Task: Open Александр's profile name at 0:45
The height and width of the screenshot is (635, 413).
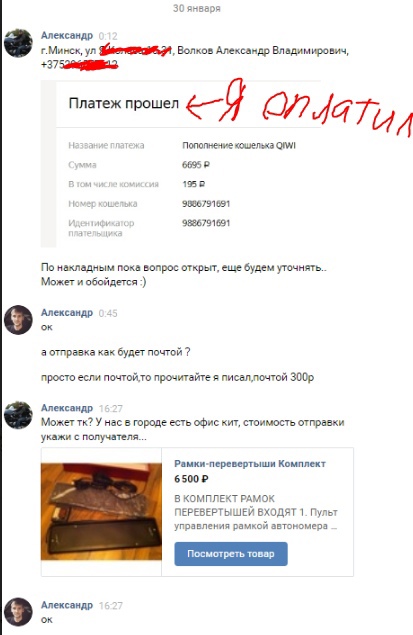Action: click(x=67, y=313)
